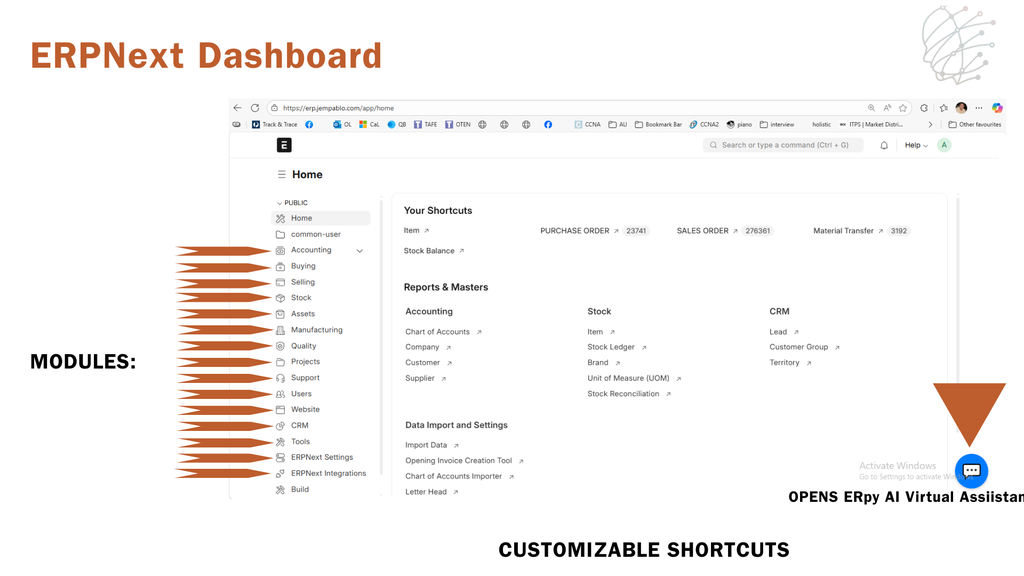Open the user avatar A menu

(944, 145)
